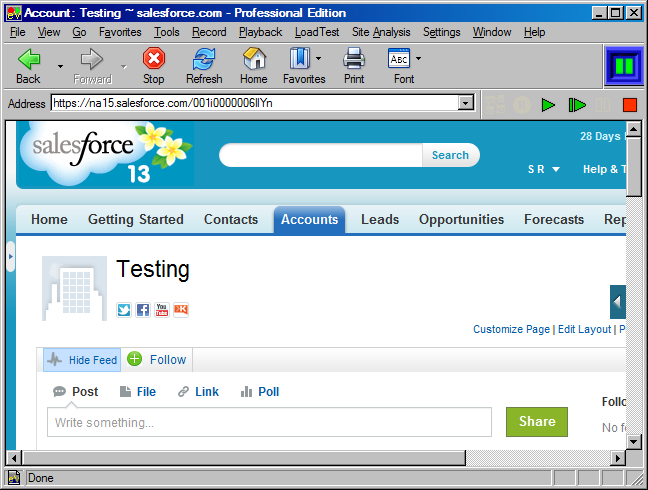Viewport: 648px width, 490px height.
Task: Switch to the Contacts tab
Action: tap(231, 219)
